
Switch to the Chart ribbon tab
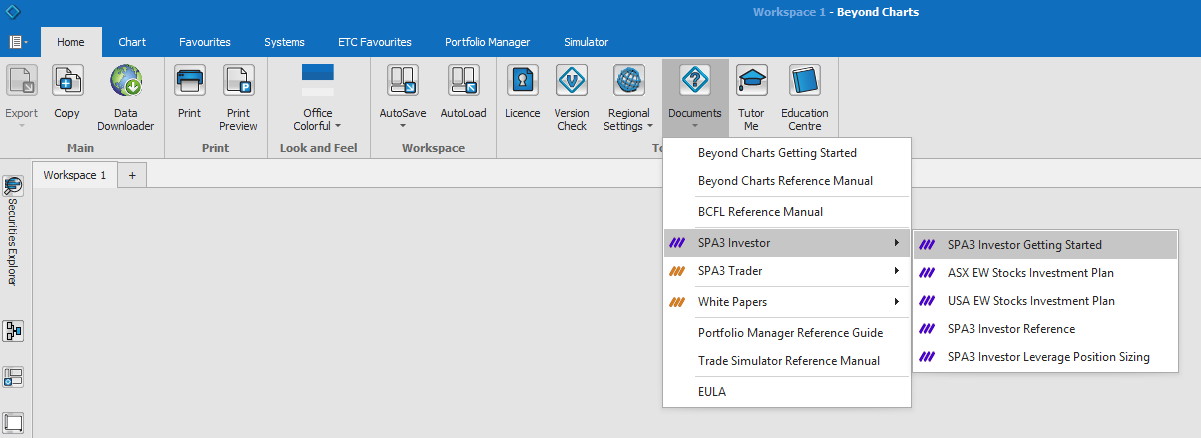132,42
